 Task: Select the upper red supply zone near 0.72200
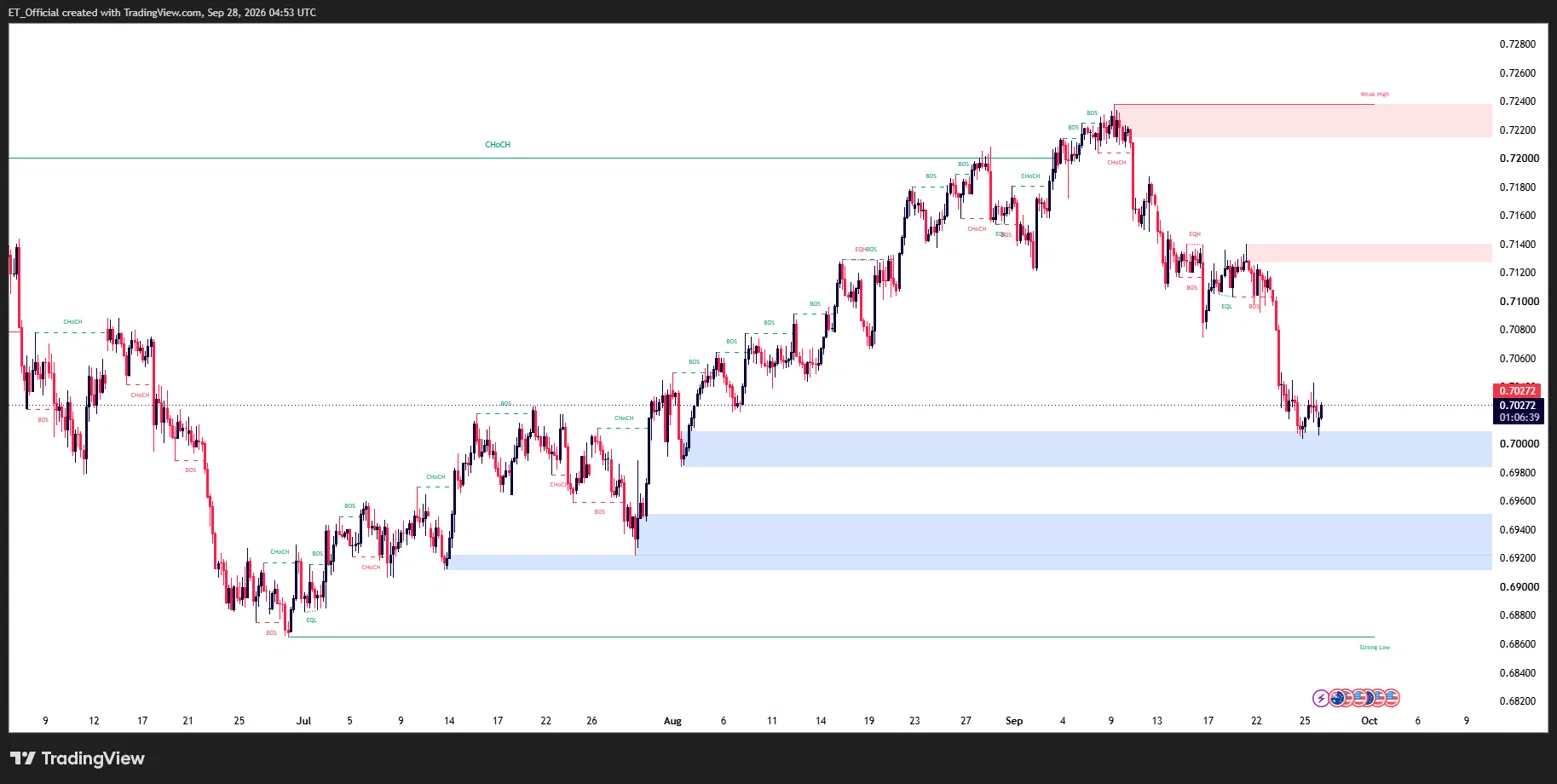[x=1303, y=120]
